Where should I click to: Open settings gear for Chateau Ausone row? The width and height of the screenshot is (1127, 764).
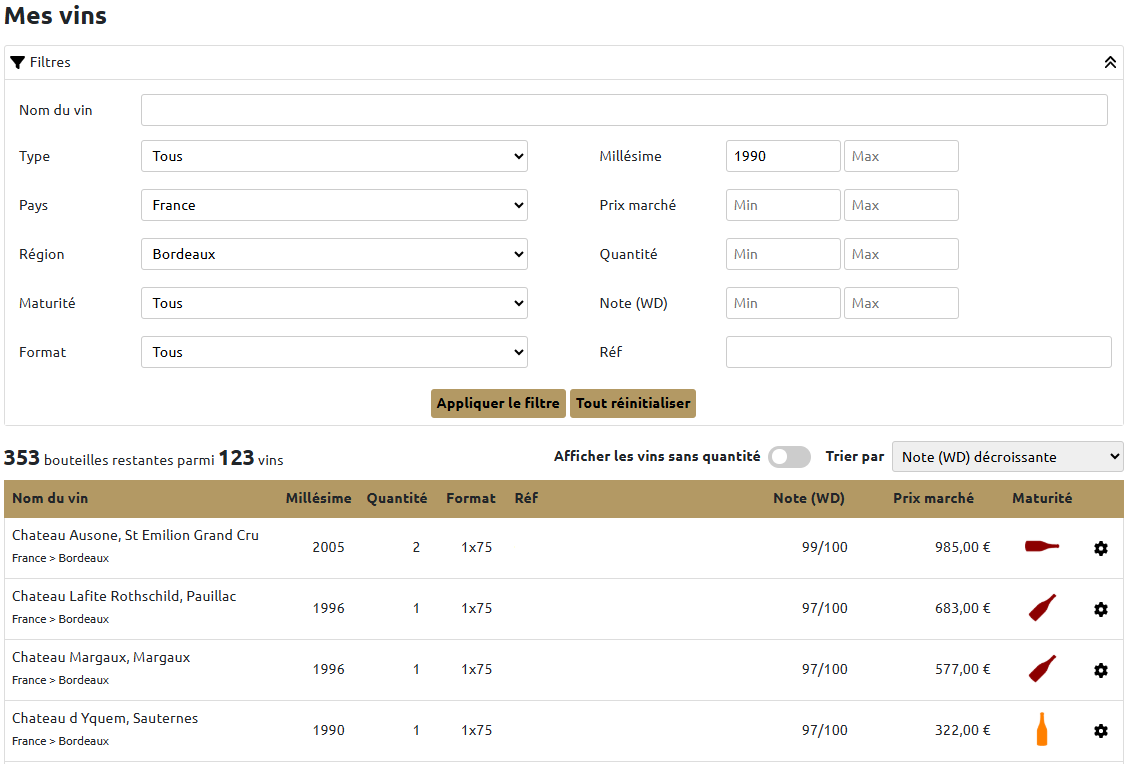pos(1100,548)
